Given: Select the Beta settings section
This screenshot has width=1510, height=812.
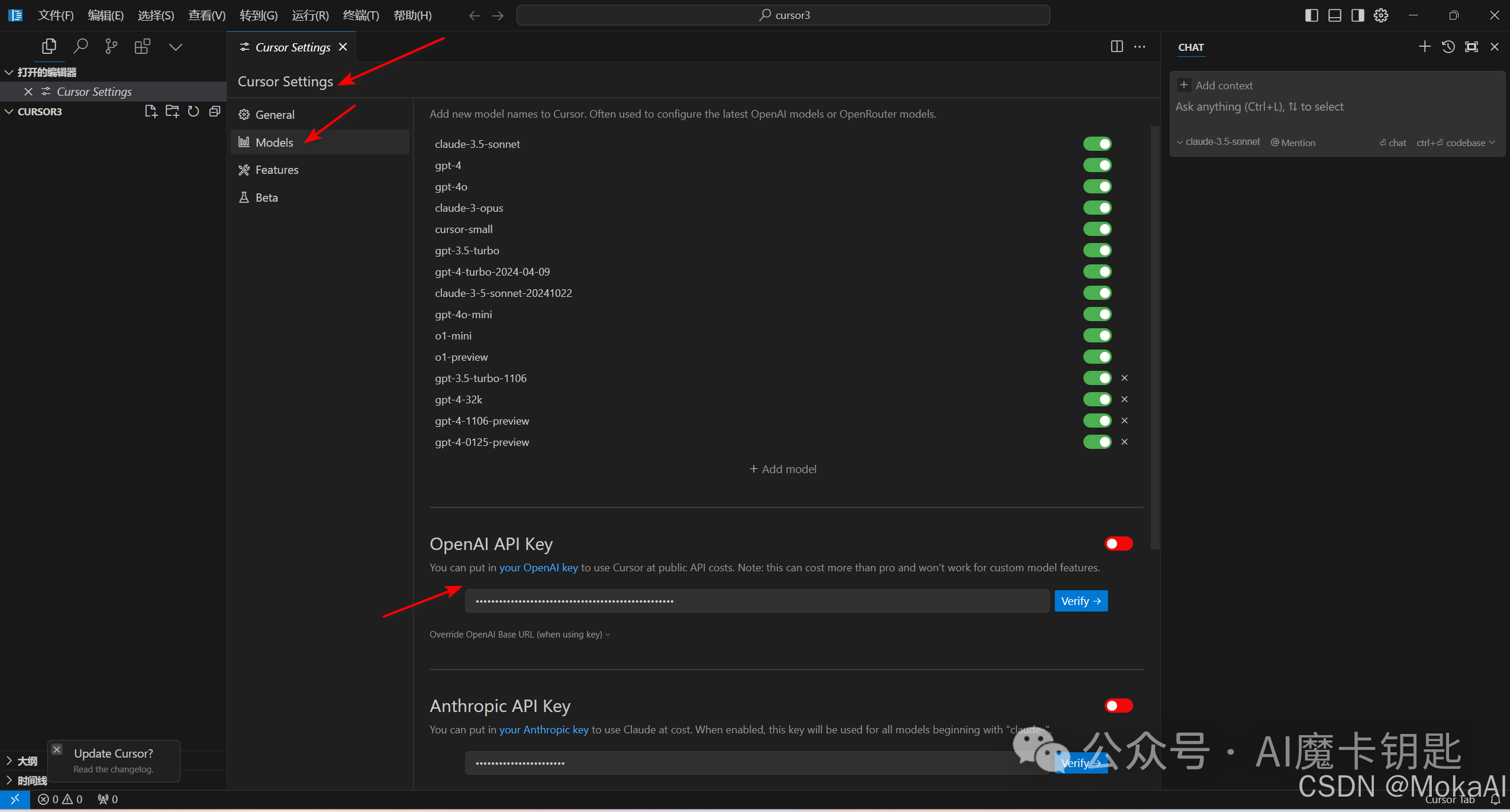Looking at the screenshot, I should (x=320, y=198).
